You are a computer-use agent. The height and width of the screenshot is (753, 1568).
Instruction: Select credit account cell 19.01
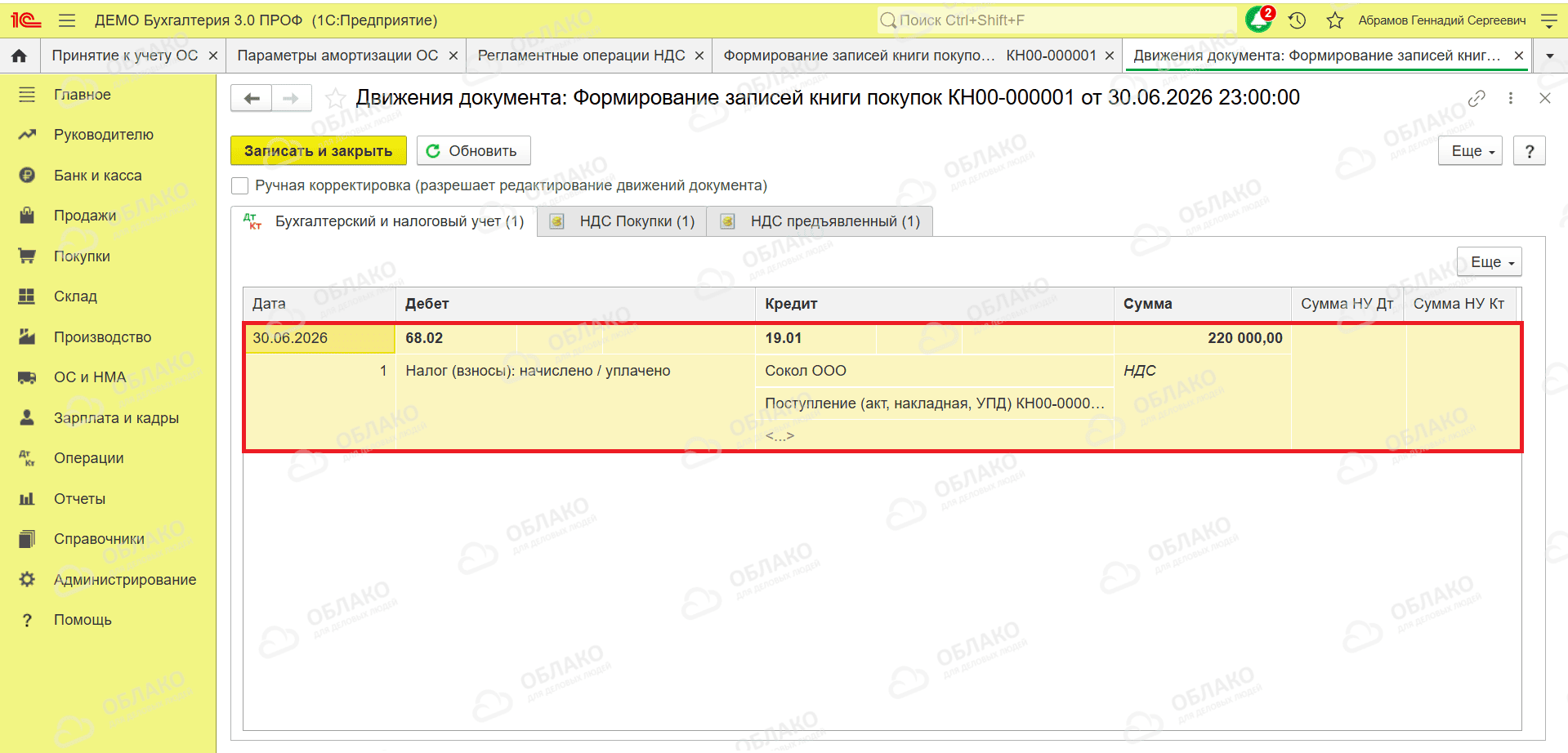click(x=815, y=338)
